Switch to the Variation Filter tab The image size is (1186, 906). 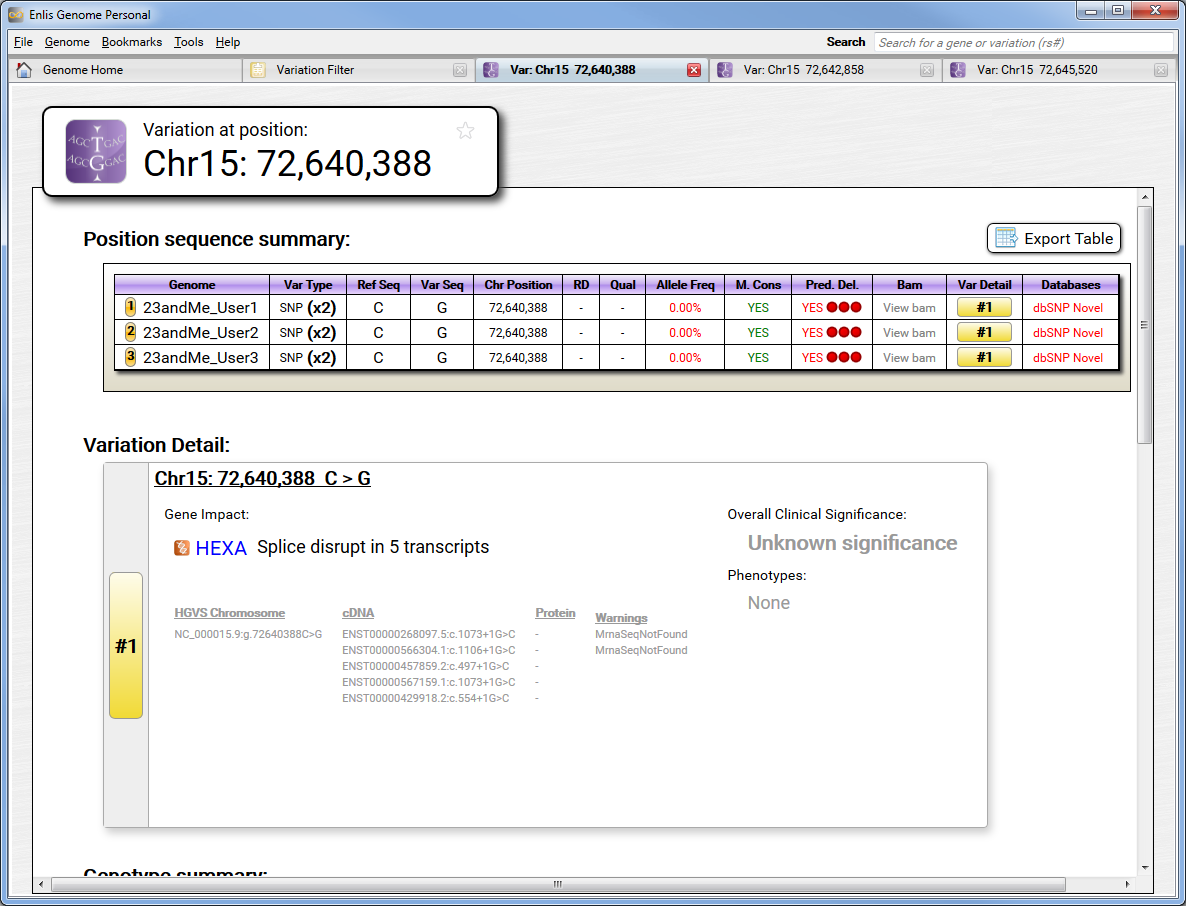coord(359,70)
